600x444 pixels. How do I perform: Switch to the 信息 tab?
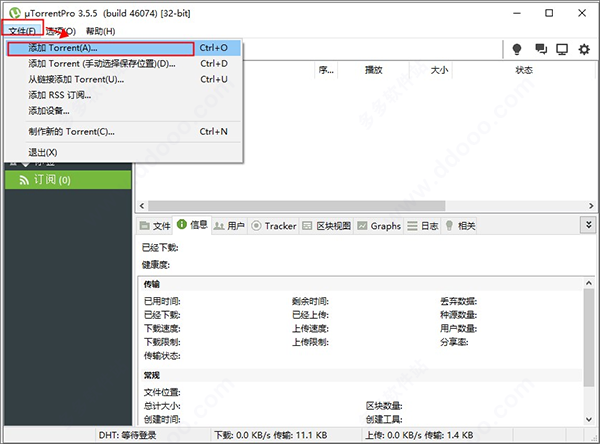[x=192, y=225]
